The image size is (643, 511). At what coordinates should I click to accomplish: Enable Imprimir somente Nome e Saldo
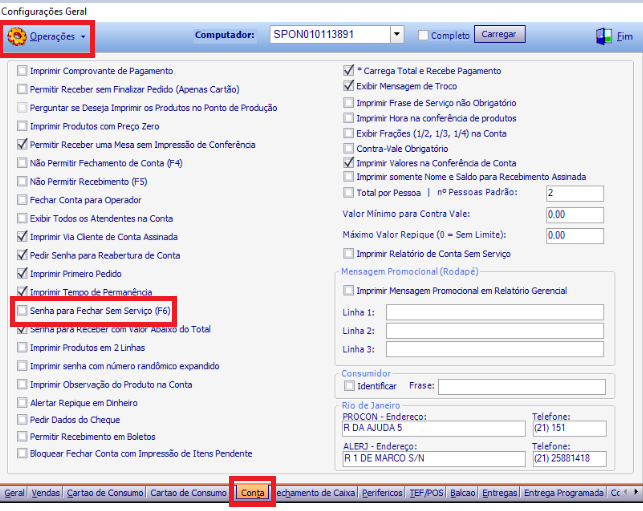pyautogui.click(x=349, y=177)
